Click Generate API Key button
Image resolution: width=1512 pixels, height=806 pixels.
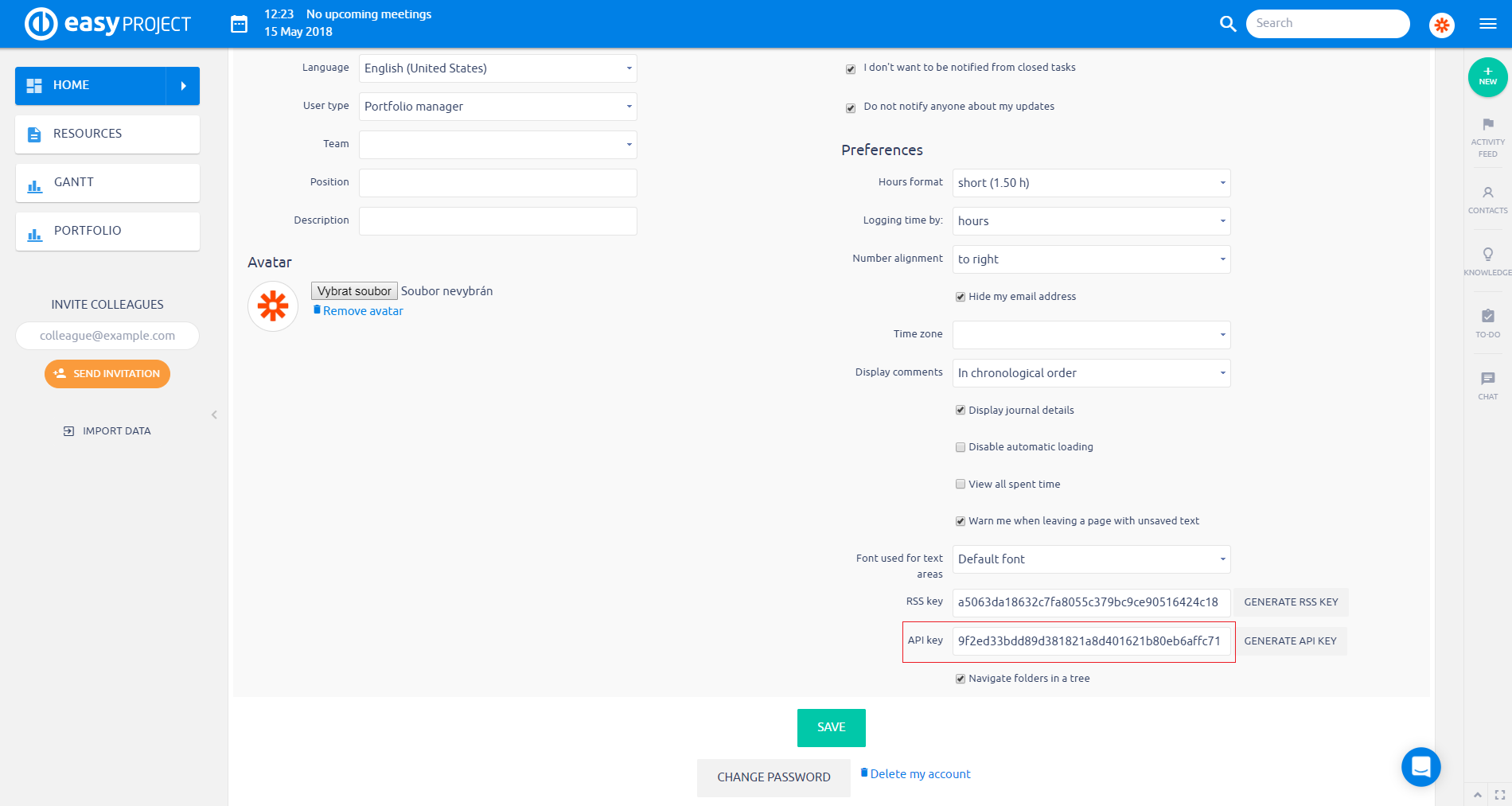tap(1290, 641)
